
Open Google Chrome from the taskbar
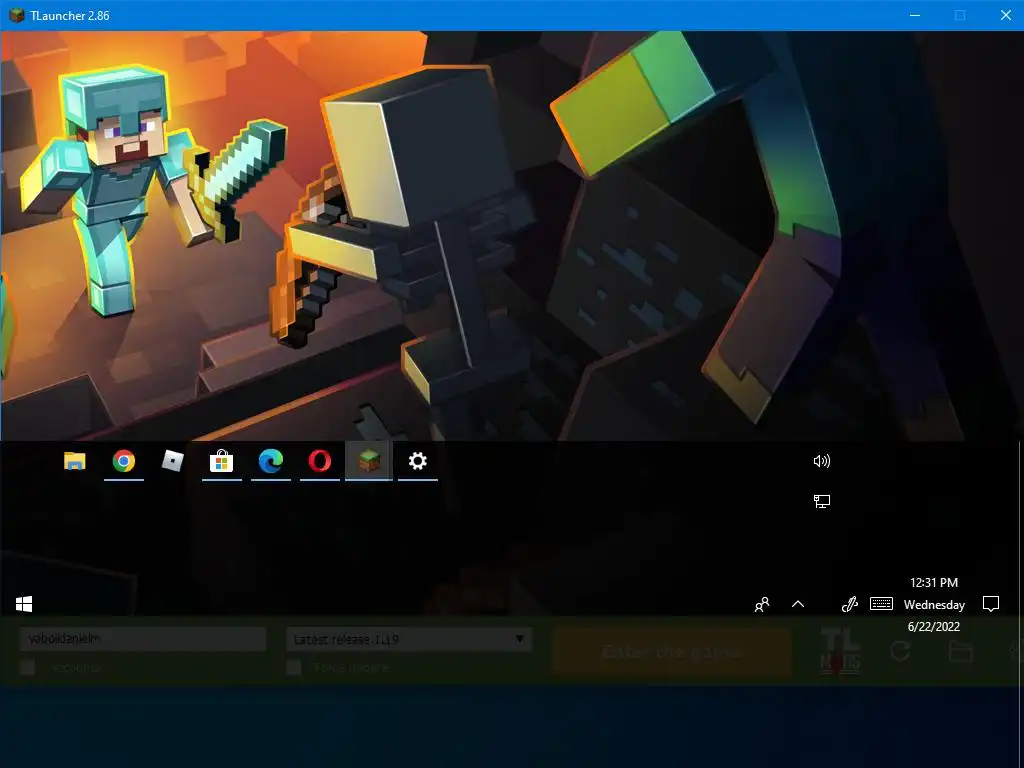(123, 461)
